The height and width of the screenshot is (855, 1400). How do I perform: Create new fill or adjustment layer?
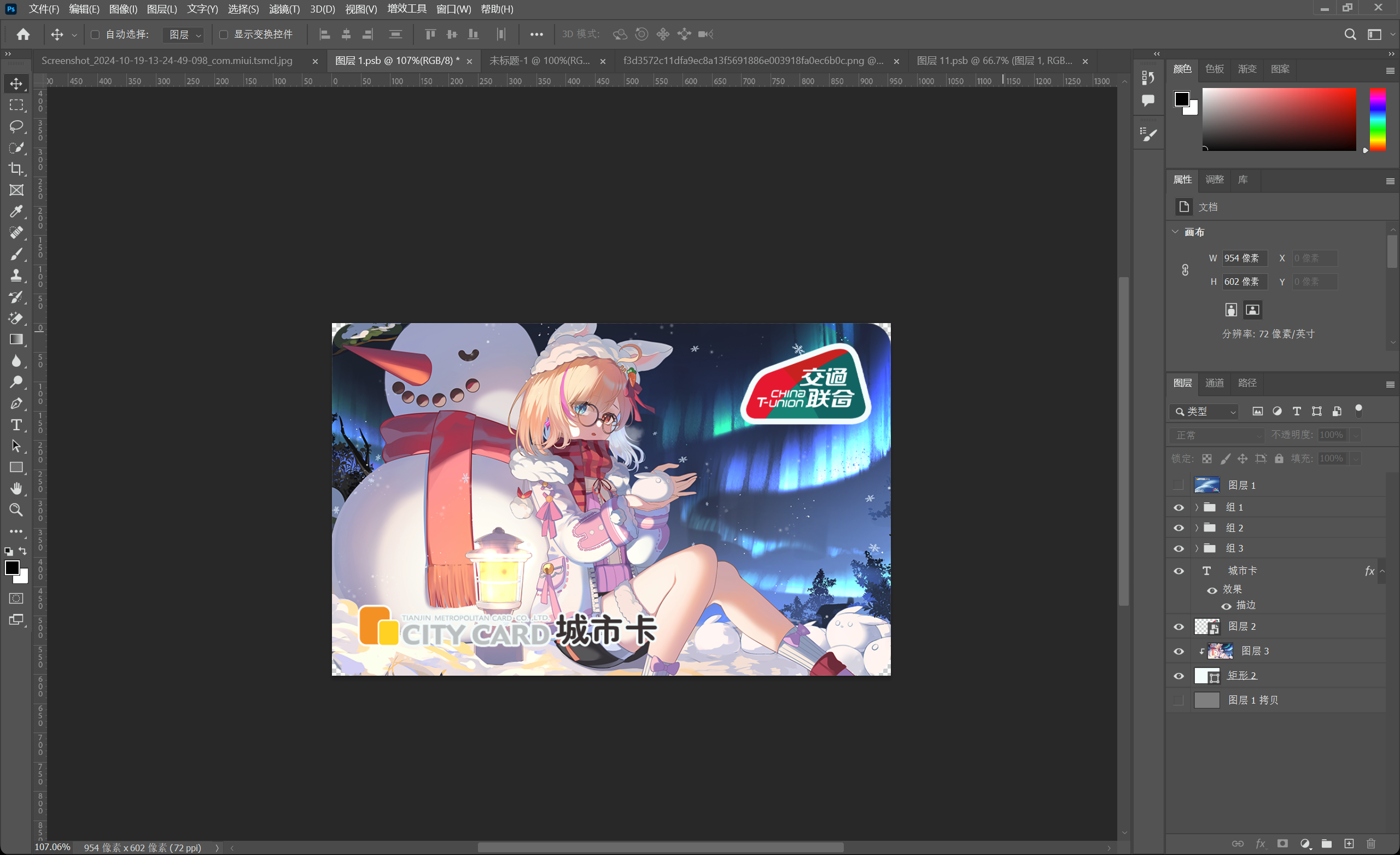(x=1305, y=844)
